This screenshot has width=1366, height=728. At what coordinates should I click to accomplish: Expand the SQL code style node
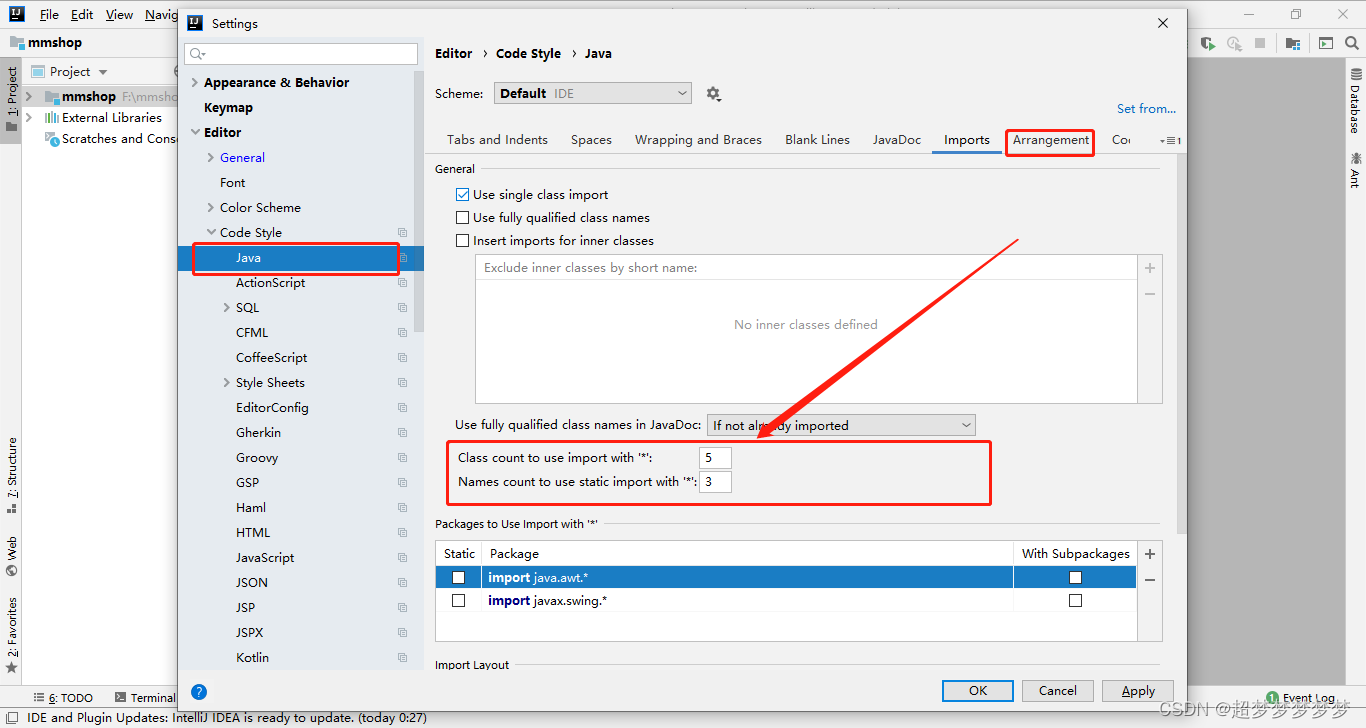(x=227, y=308)
